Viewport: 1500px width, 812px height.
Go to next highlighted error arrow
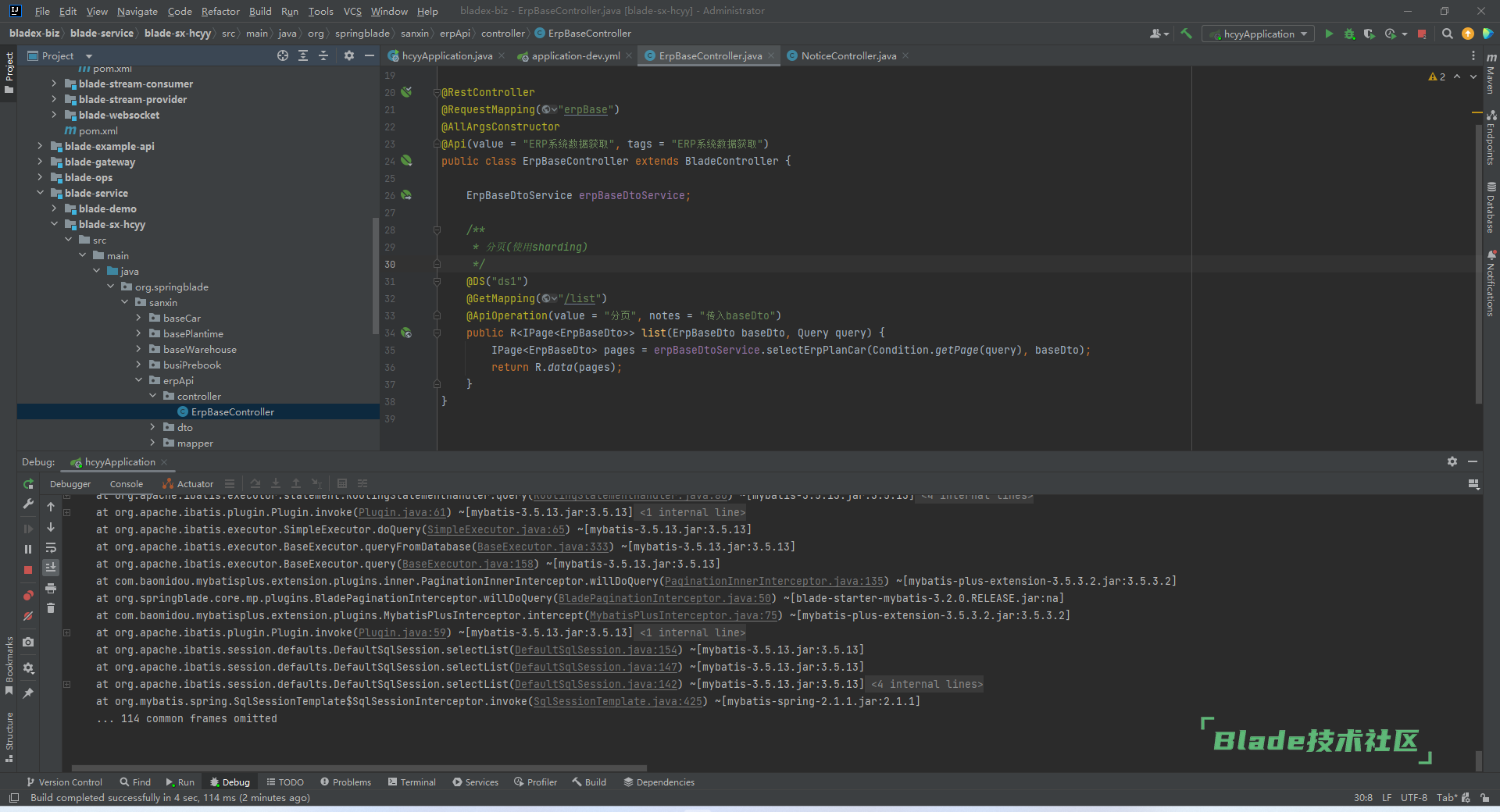tap(1473, 77)
